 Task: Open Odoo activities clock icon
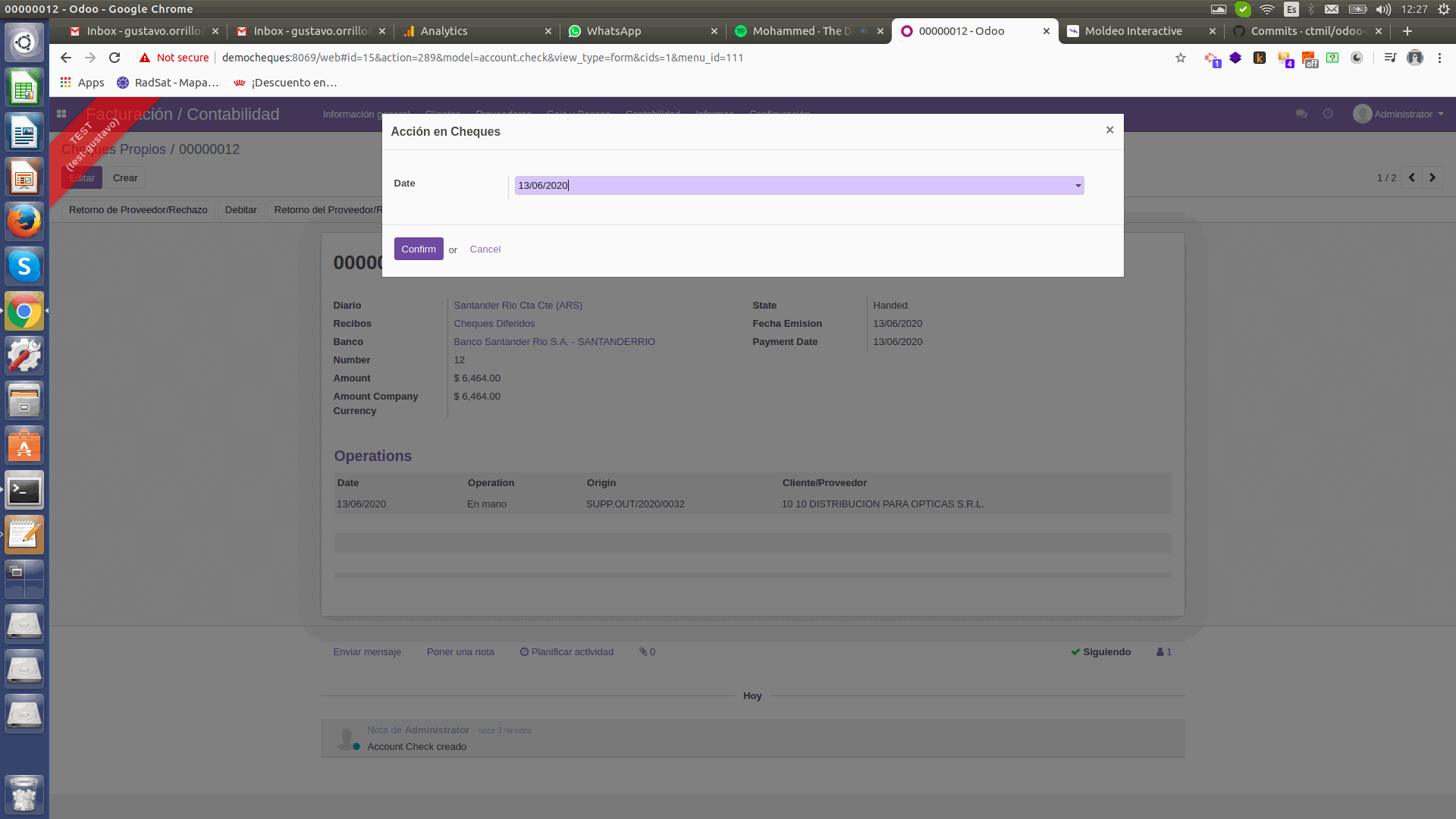click(x=1328, y=114)
